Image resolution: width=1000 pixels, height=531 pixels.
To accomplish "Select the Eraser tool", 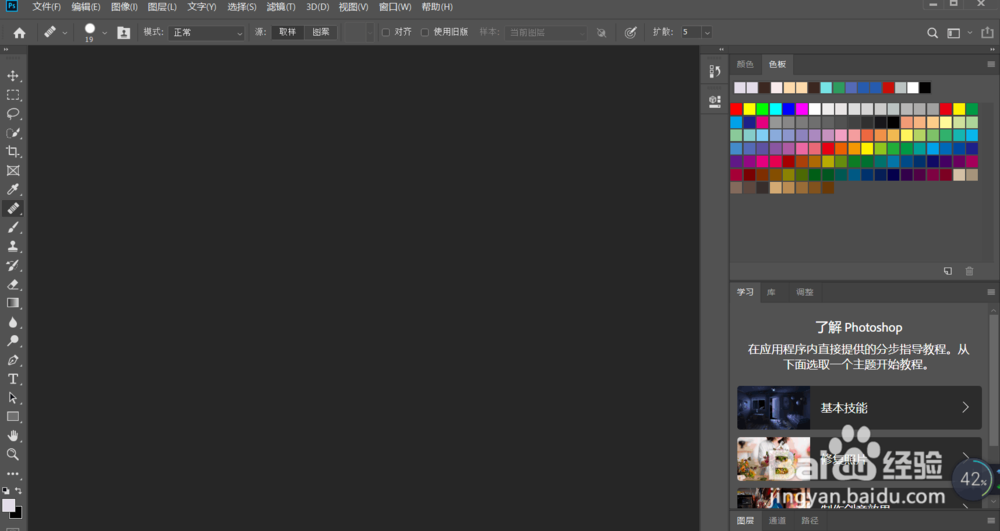I will coord(13,284).
